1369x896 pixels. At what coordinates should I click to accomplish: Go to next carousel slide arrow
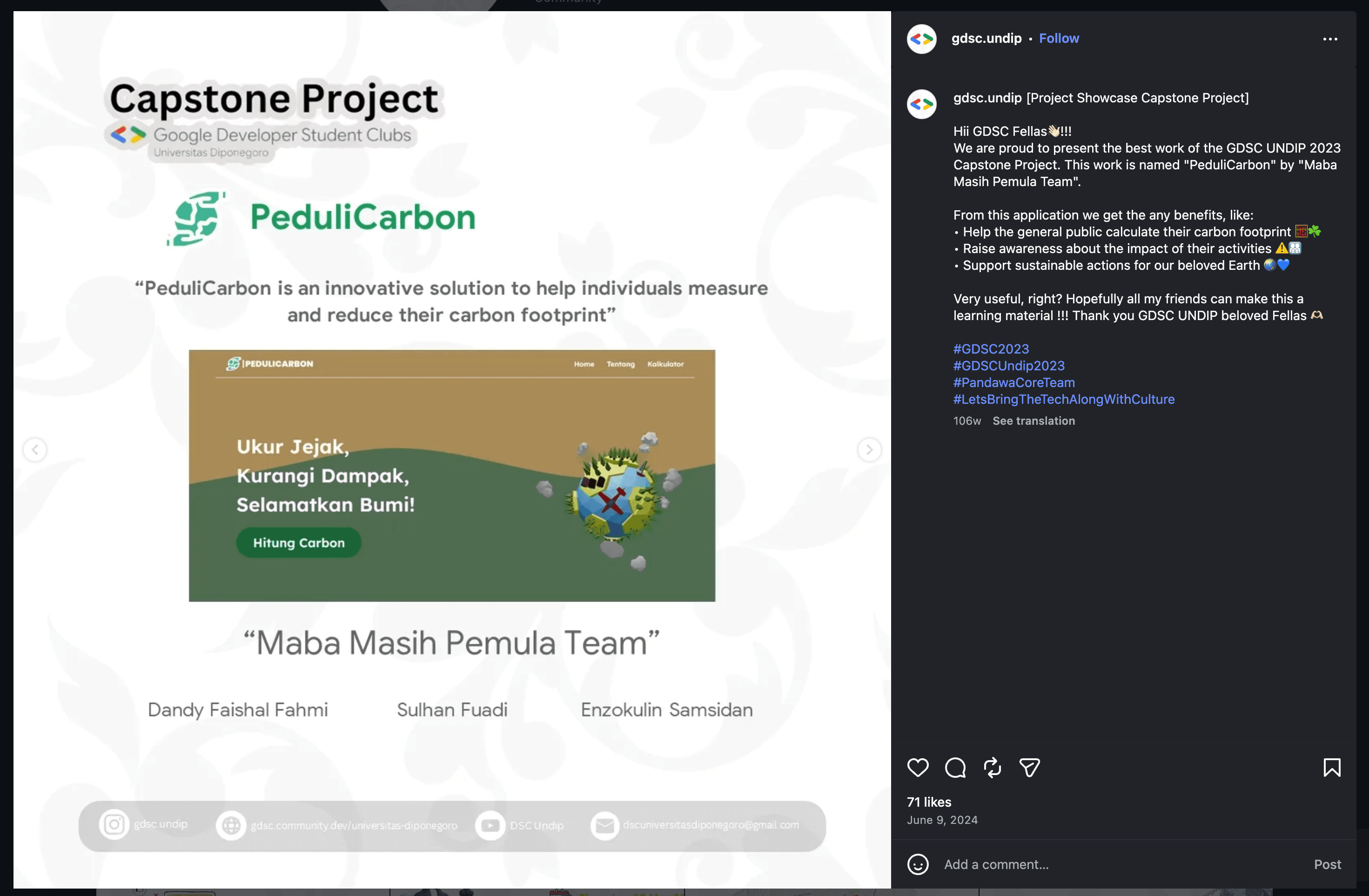(x=869, y=449)
